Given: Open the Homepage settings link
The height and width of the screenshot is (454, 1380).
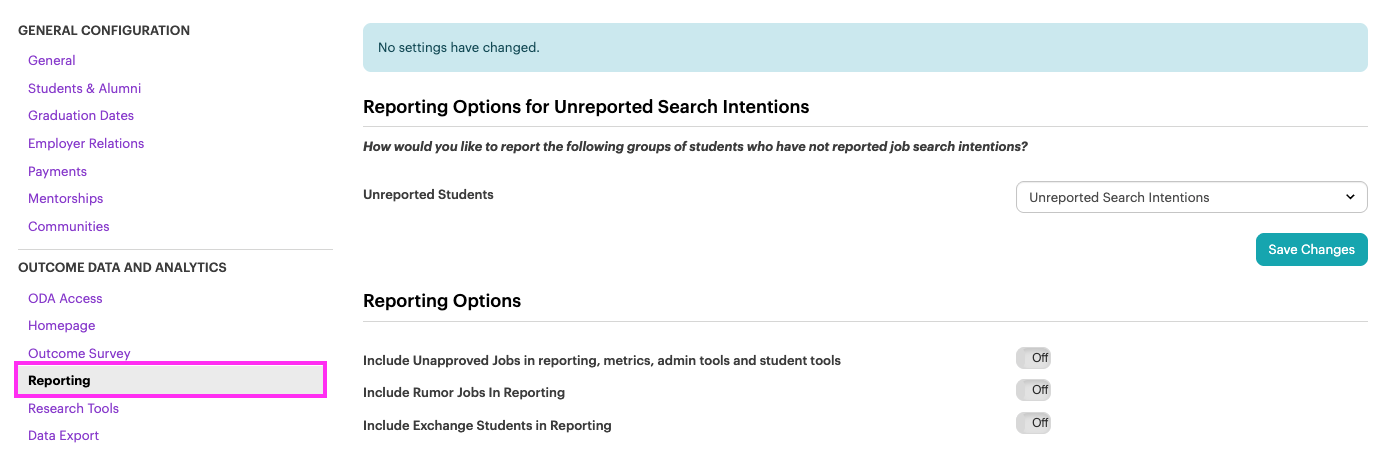Looking at the screenshot, I should point(62,326).
